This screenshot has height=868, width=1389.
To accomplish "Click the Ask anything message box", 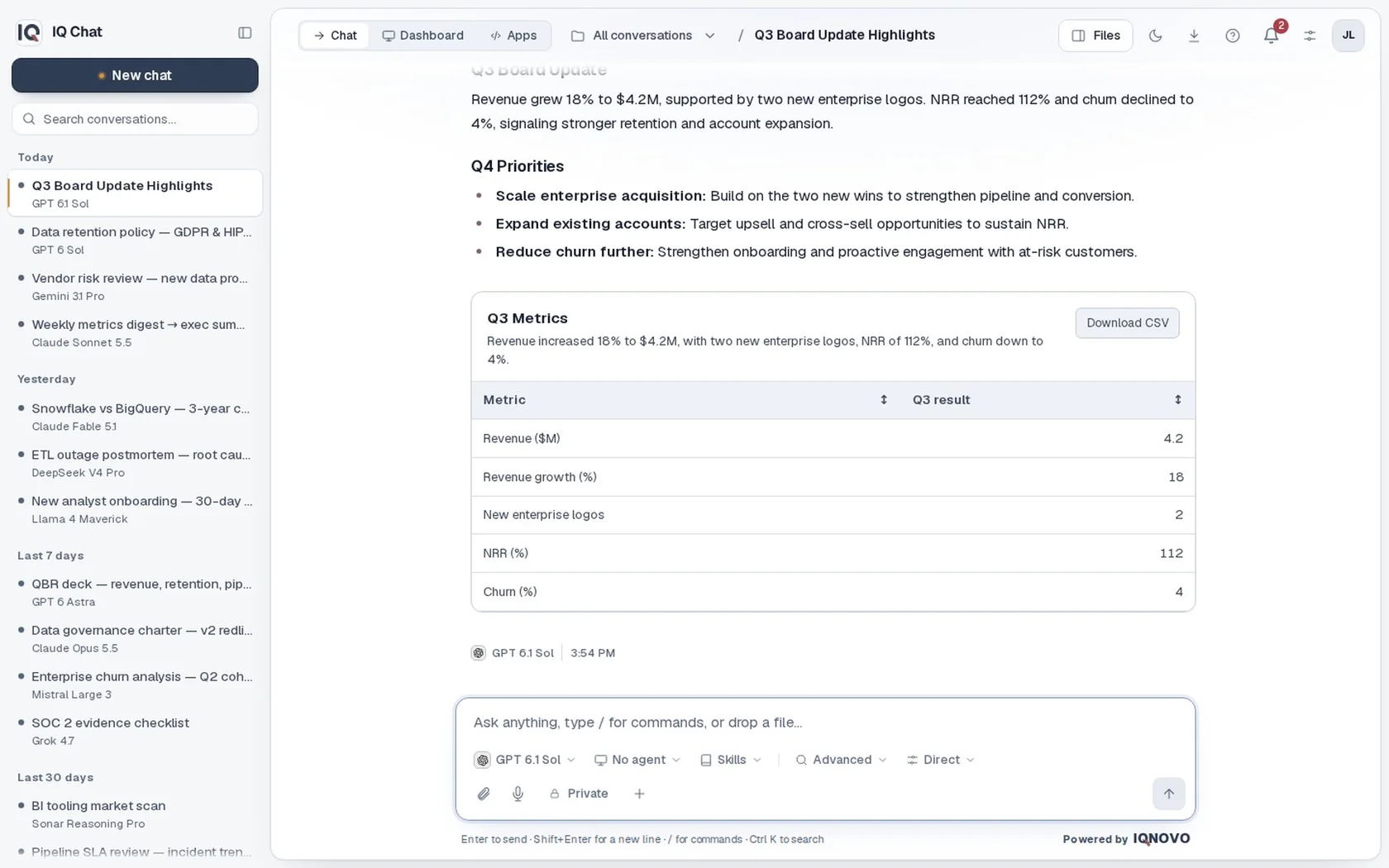I will 825,723.
